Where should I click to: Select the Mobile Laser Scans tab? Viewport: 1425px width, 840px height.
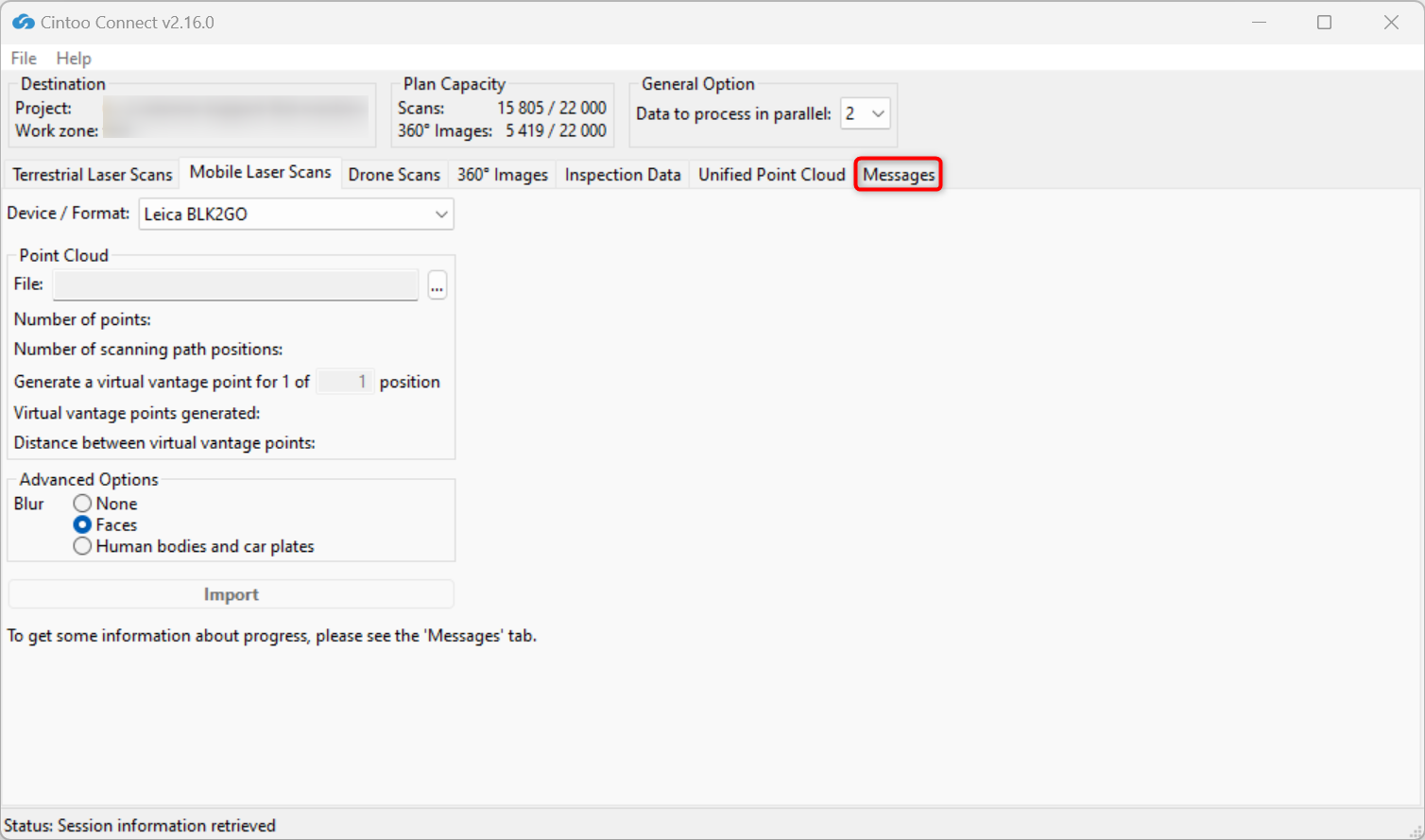tap(260, 172)
